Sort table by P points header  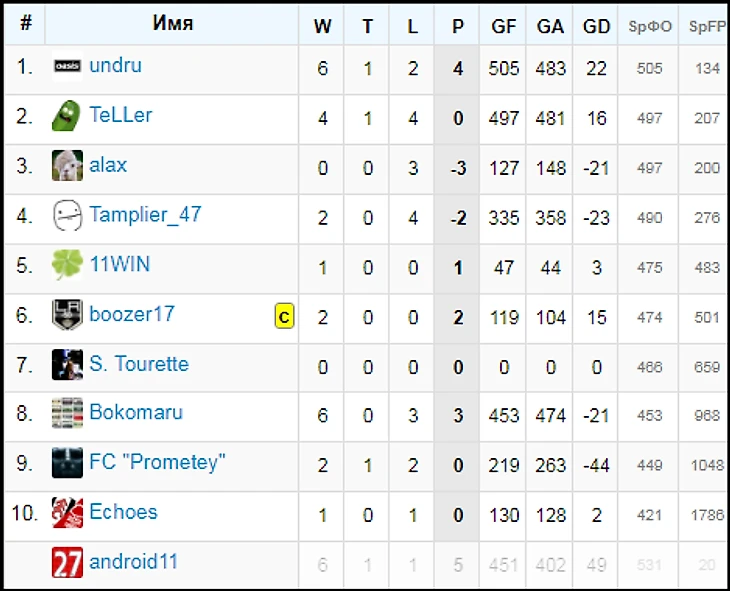click(458, 27)
